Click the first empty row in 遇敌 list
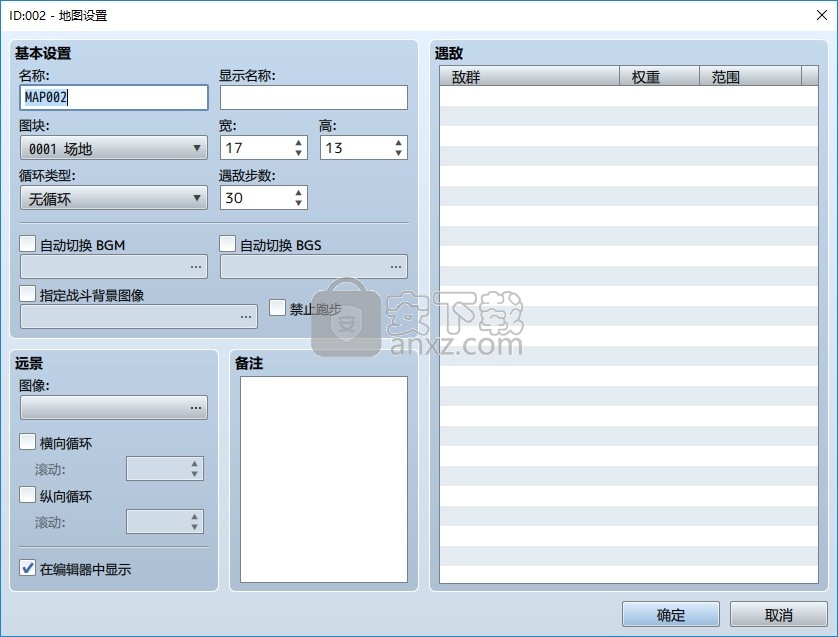 (628, 96)
